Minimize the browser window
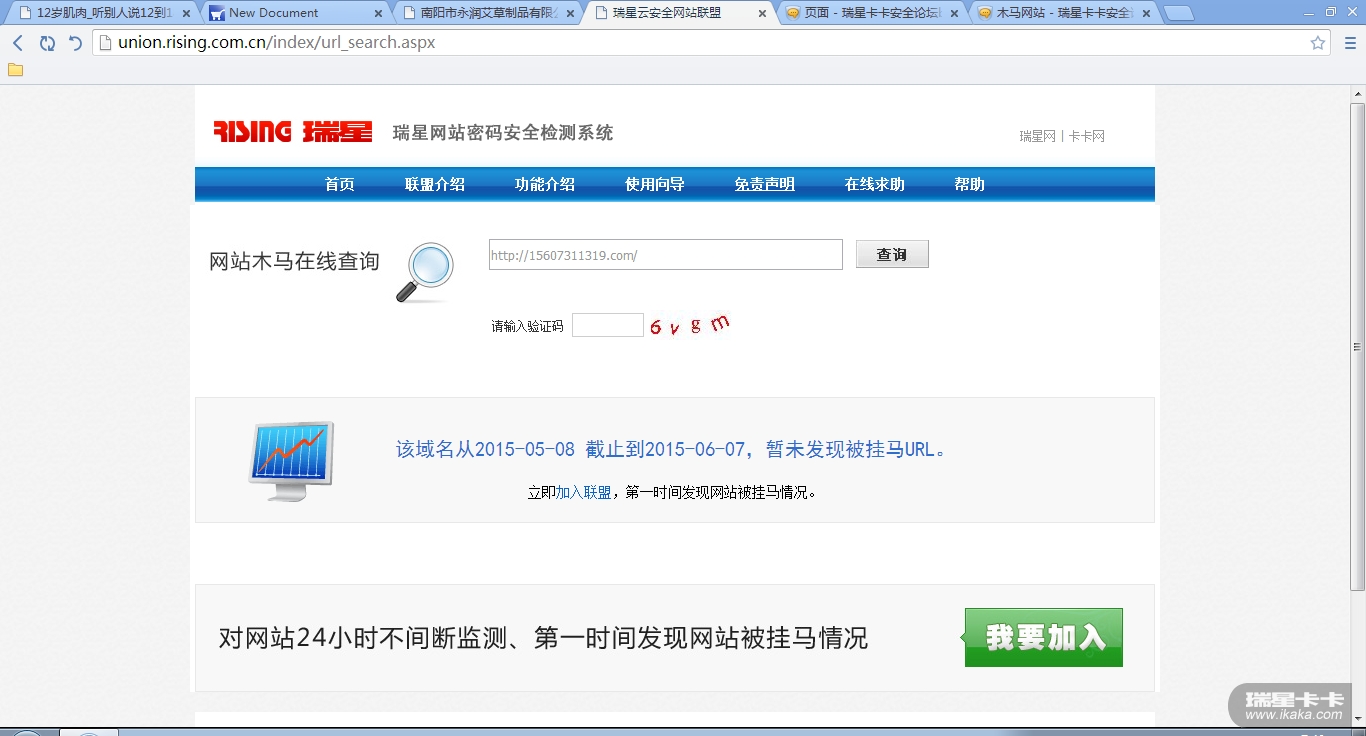 click(1309, 12)
